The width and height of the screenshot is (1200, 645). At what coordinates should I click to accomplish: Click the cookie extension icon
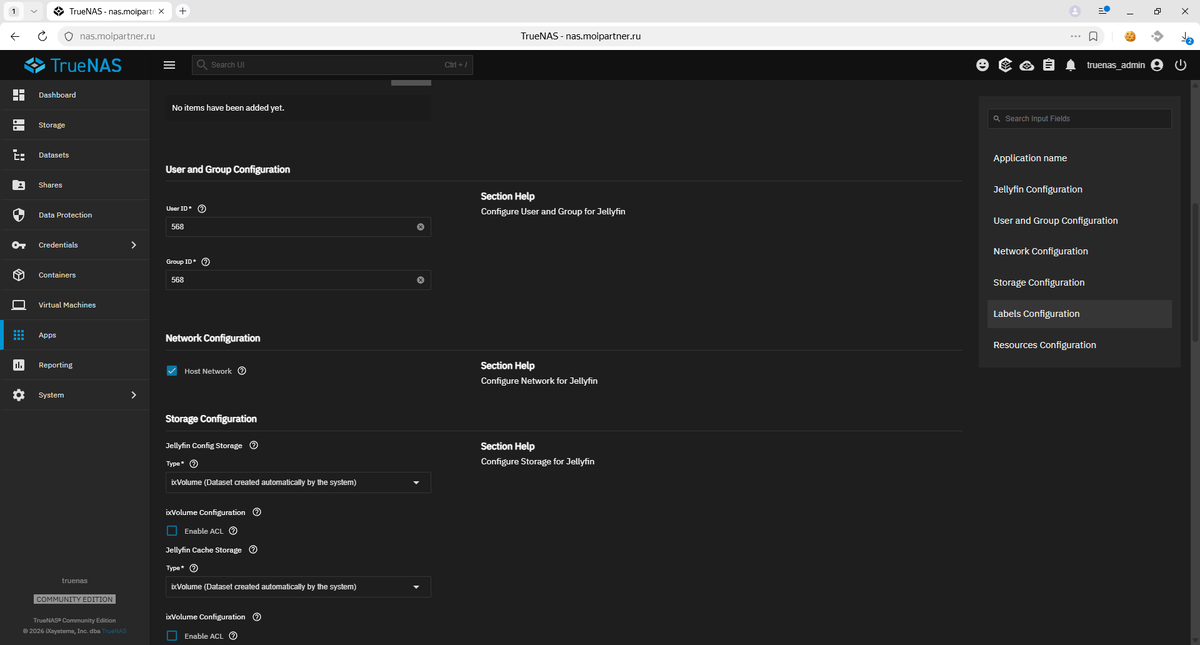click(1130, 36)
